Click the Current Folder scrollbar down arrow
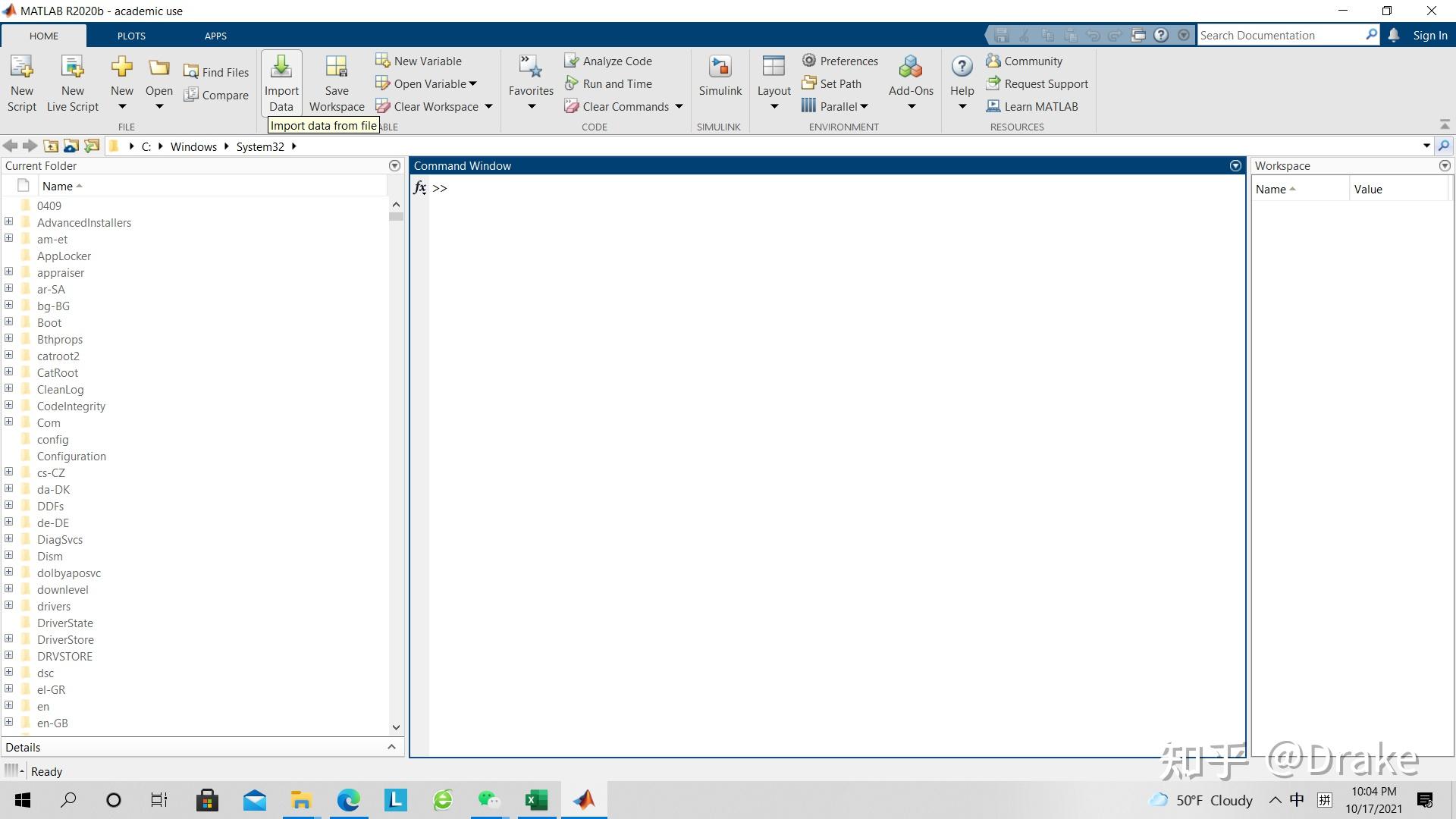This screenshot has height=819, width=1456. click(x=396, y=726)
